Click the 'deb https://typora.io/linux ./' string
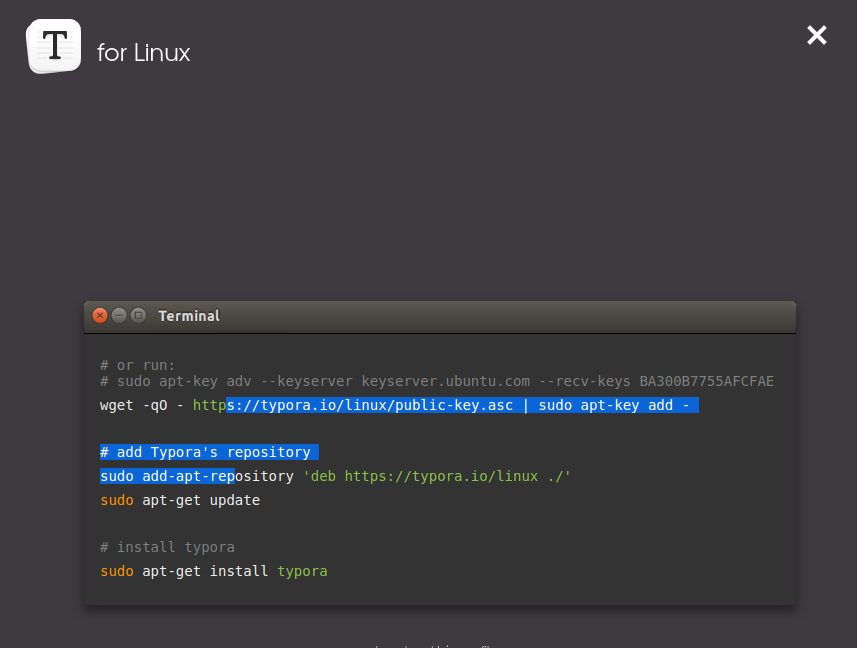 (437, 476)
